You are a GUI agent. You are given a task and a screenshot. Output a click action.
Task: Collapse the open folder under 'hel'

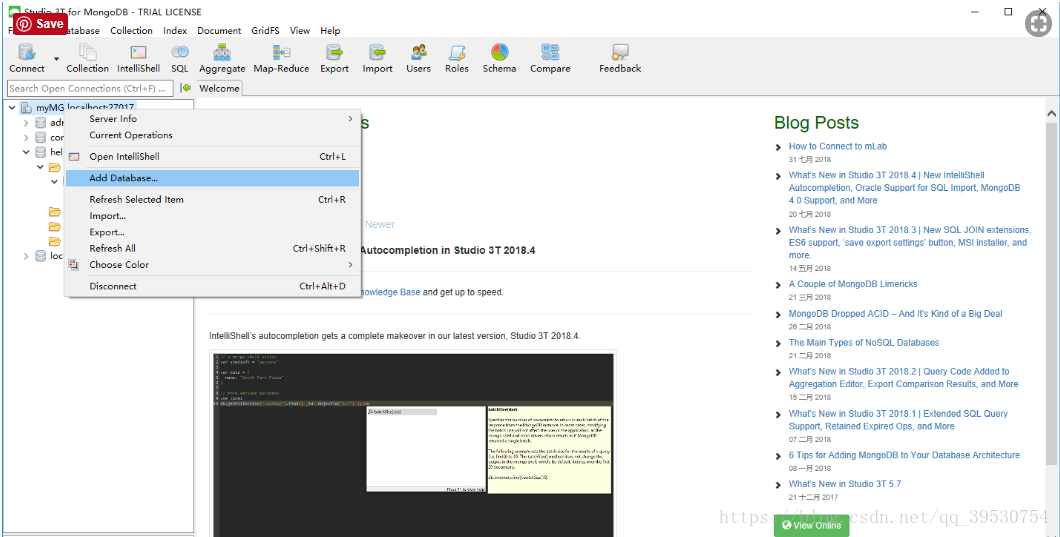click(x=40, y=167)
